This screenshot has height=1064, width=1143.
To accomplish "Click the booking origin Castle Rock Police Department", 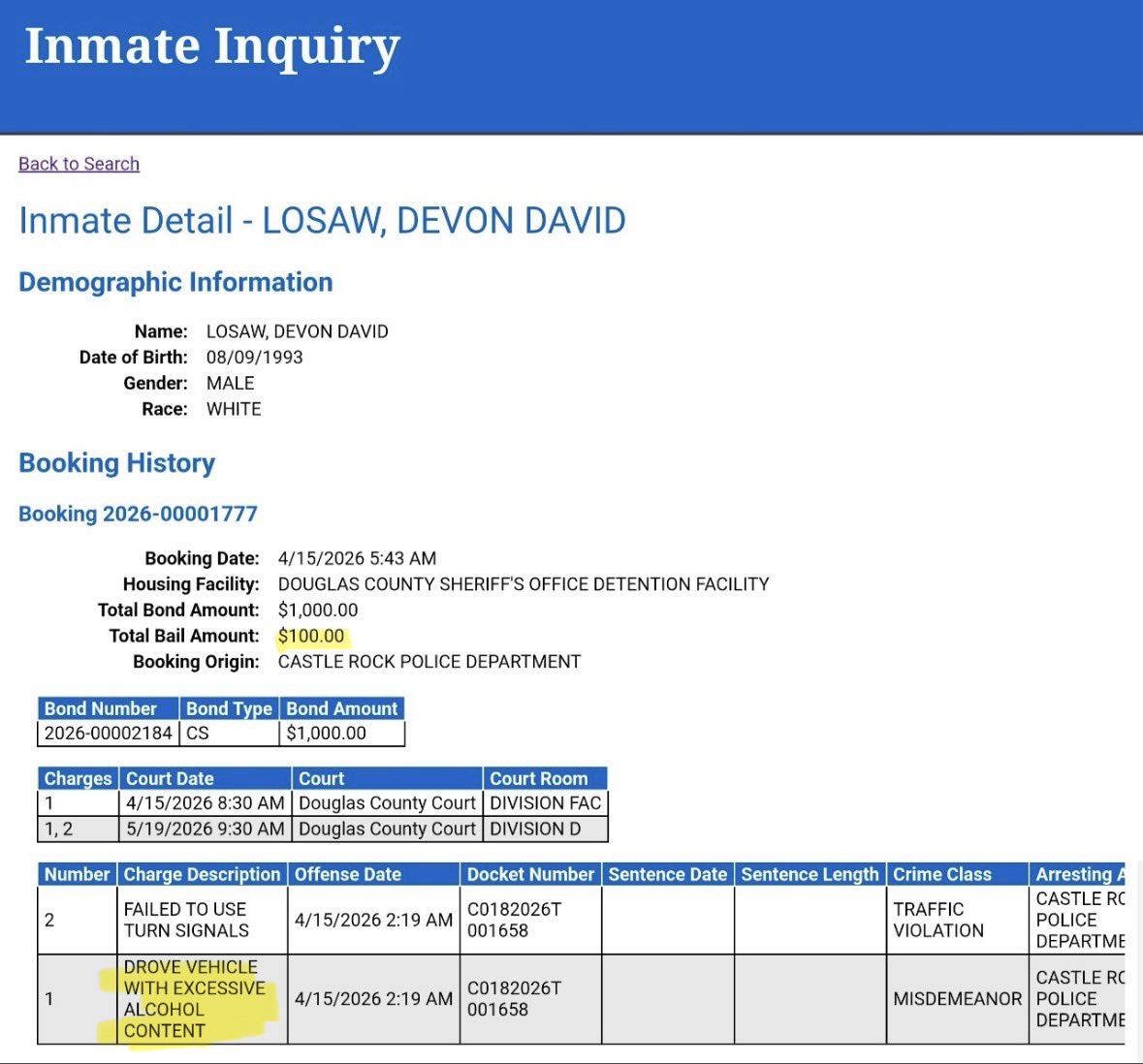I will point(429,662).
